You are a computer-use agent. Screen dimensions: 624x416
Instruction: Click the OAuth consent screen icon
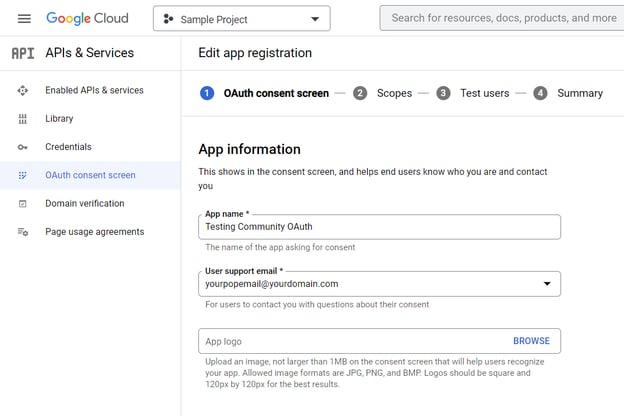click(x=23, y=175)
